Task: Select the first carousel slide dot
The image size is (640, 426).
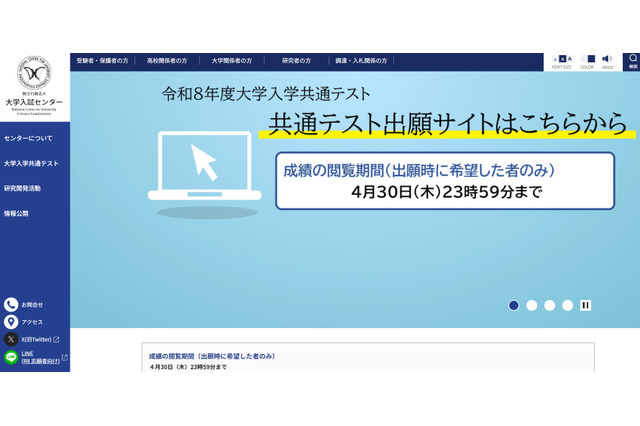Action: click(x=513, y=305)
